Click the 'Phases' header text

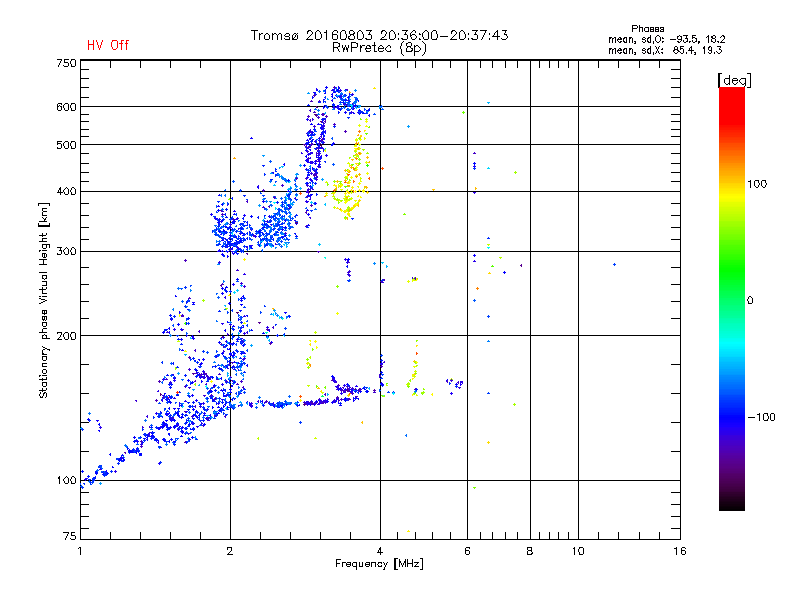647,29
